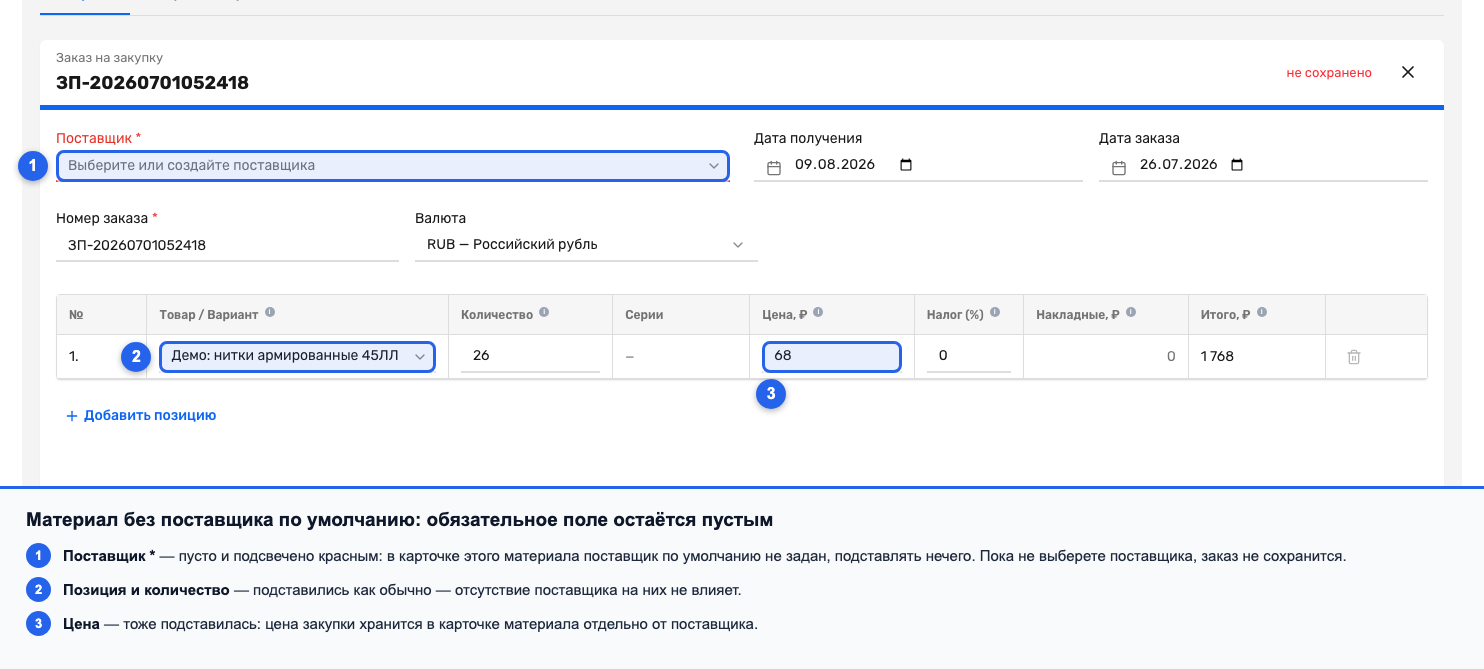Open the Поставщик supplier dropdown

click(392, 165)
